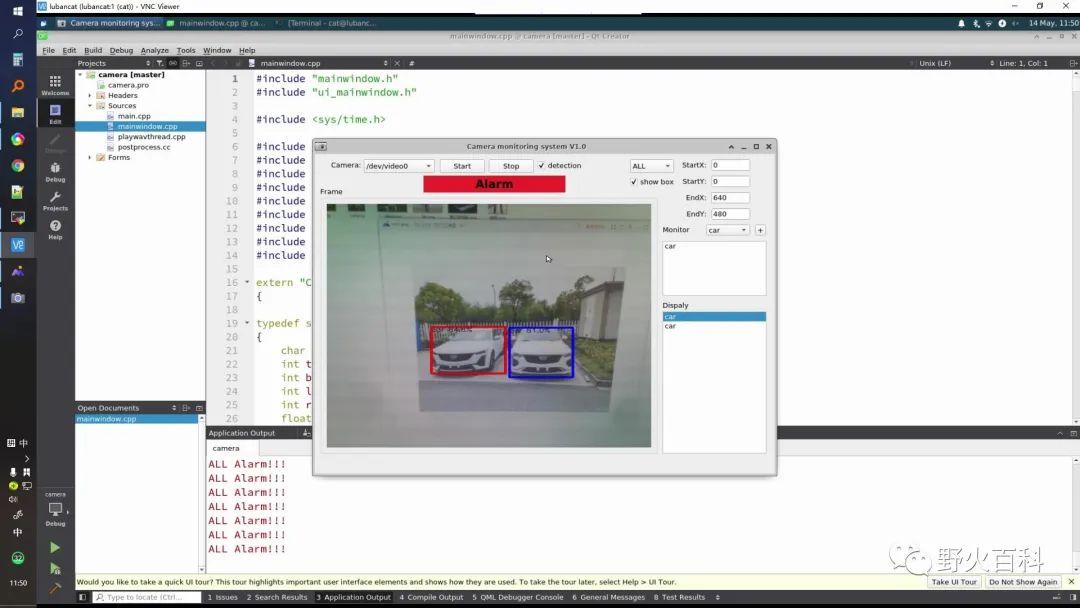Click the Build project hammer icon
This screenshot has height=608, width=1080.
tap(55, 588)
